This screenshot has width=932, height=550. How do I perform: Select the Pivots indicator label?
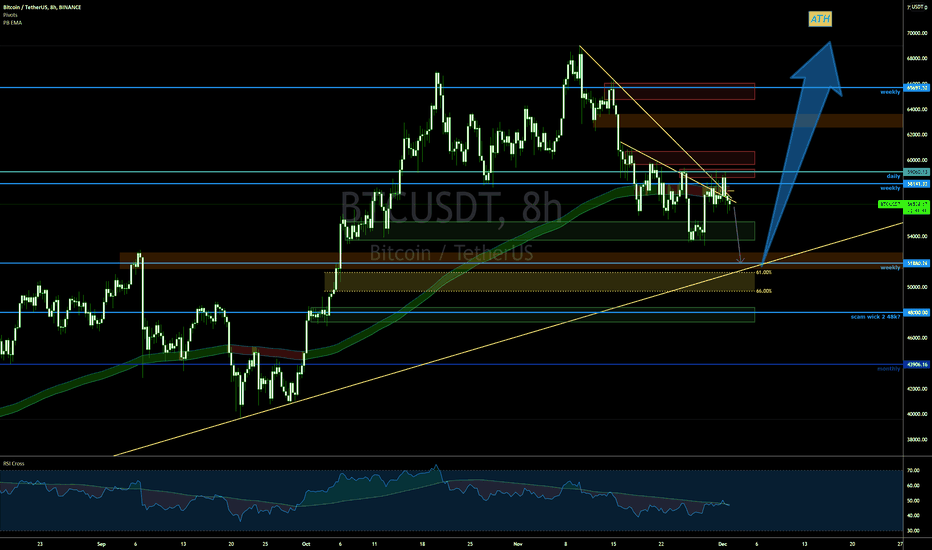coord(10,15)
